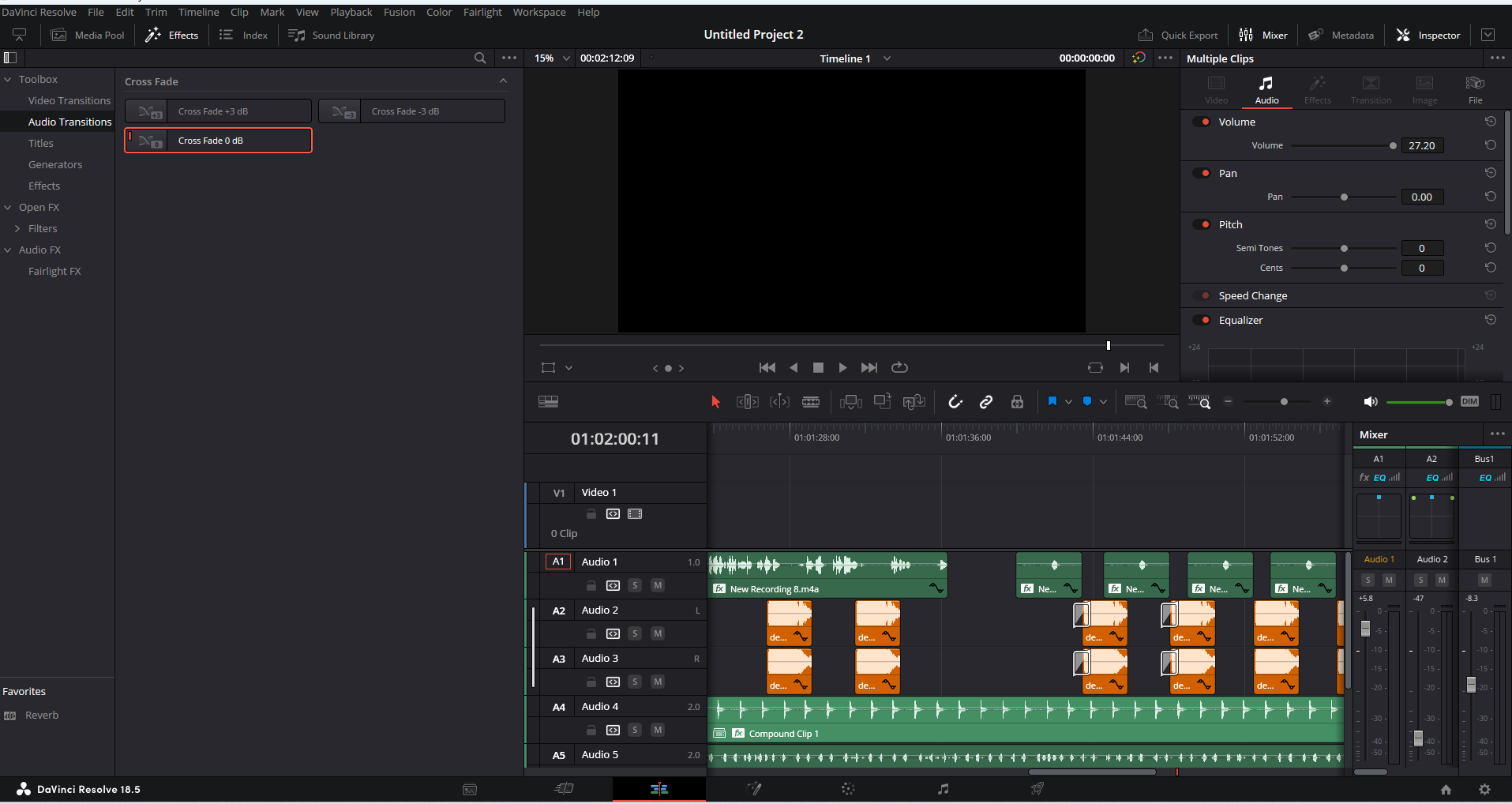Screen dimensions: 1512x804
Task: Switch to the File inspector tab
Action: pos(1474,89)
